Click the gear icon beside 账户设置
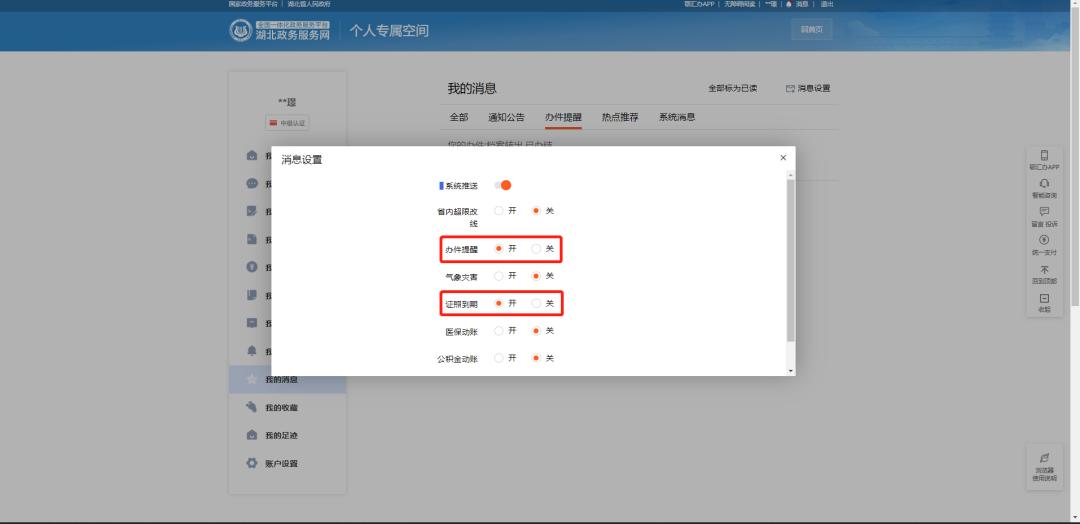Viewport: 1080px width, 524px height. pyautogui.click(x=252, y=463)
